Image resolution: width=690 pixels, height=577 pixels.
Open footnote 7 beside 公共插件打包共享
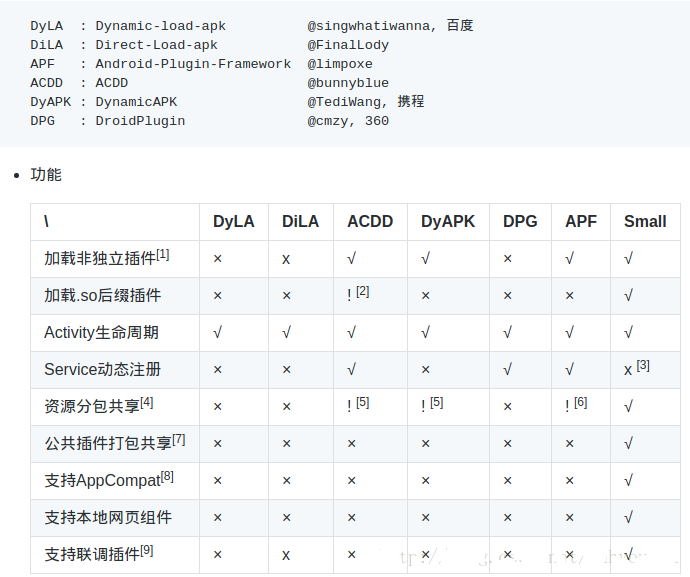[179, 439]
